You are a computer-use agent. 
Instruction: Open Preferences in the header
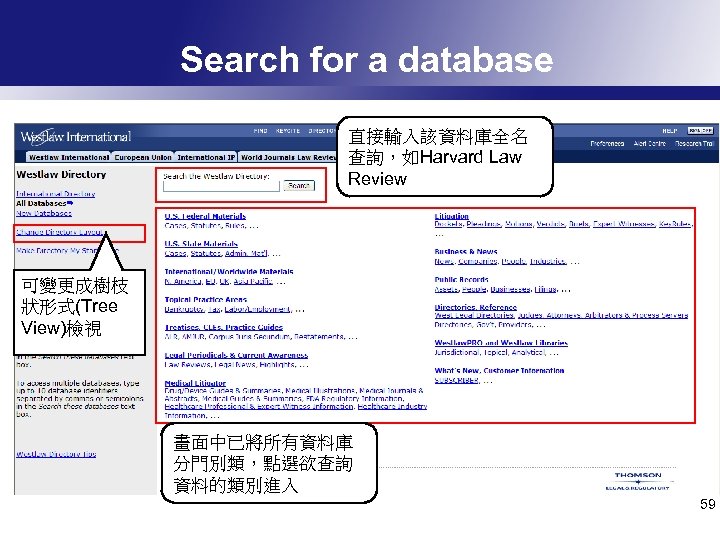607,144
